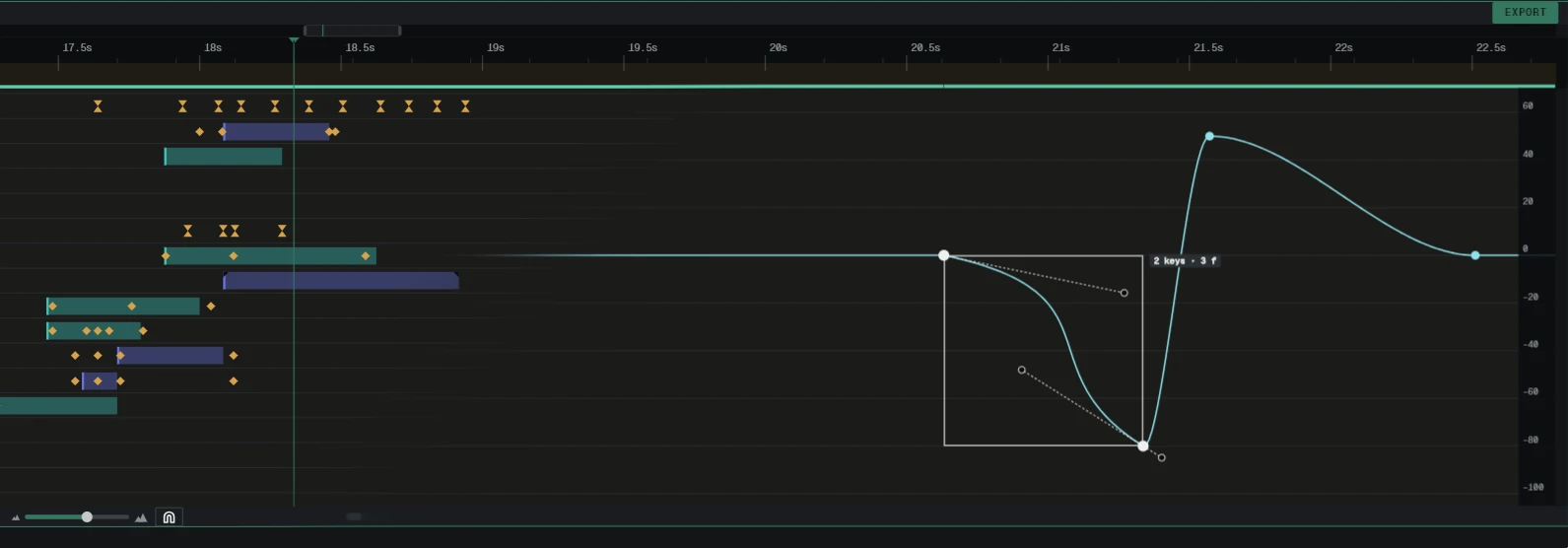Click the '2 keys · 3 f' selection label
This screenshot has width=1568, height=548.
(x=1185, y=261)
